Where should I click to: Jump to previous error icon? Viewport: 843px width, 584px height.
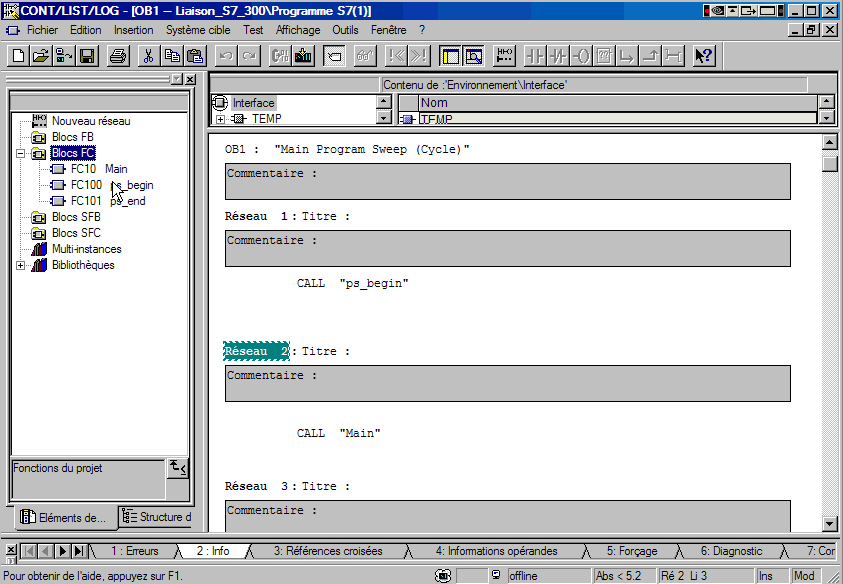pos(396,56)
